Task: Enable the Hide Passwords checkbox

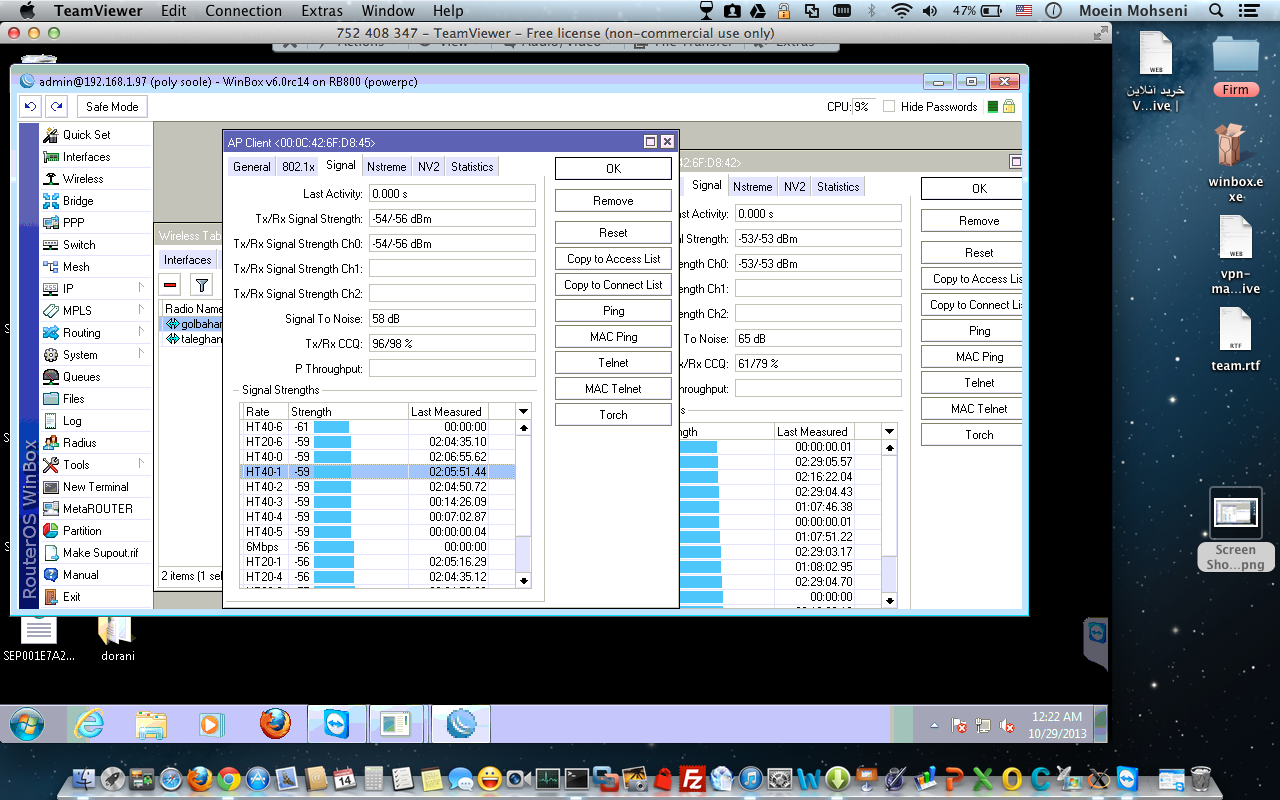Action: (x=889, y=106)
